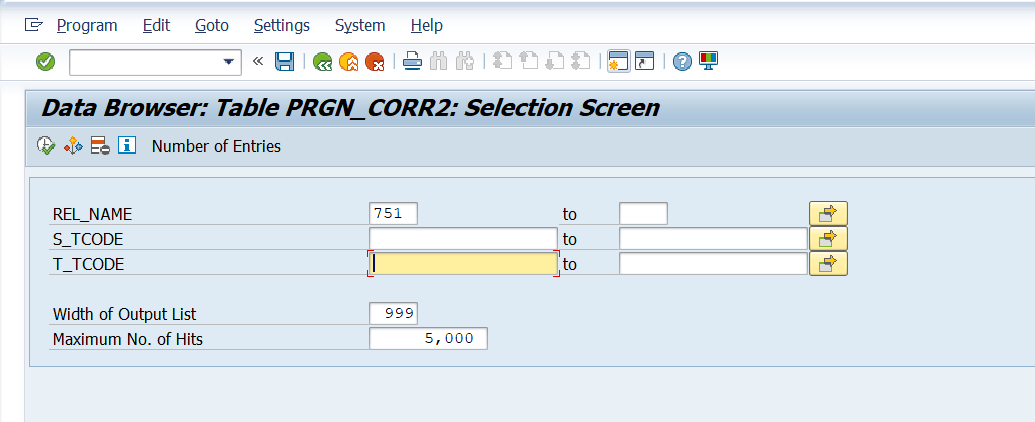This screenshot has width=1035, height=422.
Task: Click the REL_NAME upper limit 'to' field
Action: click(x=644, y=213)
